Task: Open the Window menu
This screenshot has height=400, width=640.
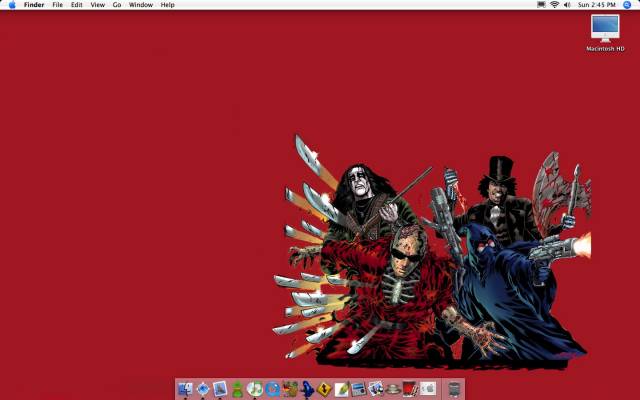Action: click(141, 5)
